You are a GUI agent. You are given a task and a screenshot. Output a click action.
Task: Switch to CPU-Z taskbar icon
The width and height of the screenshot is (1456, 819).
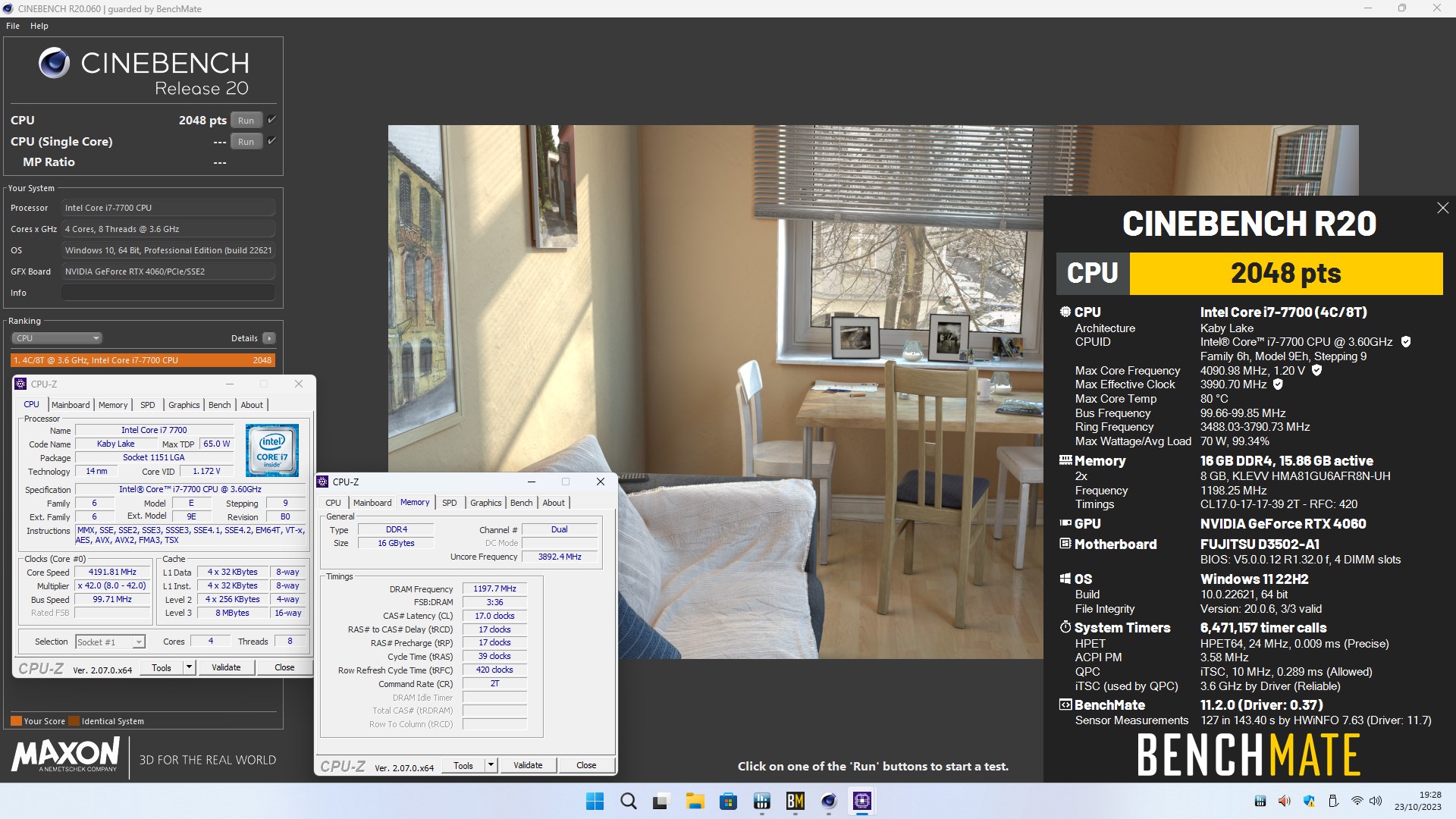pyautogui.click(x=862, y=802)
